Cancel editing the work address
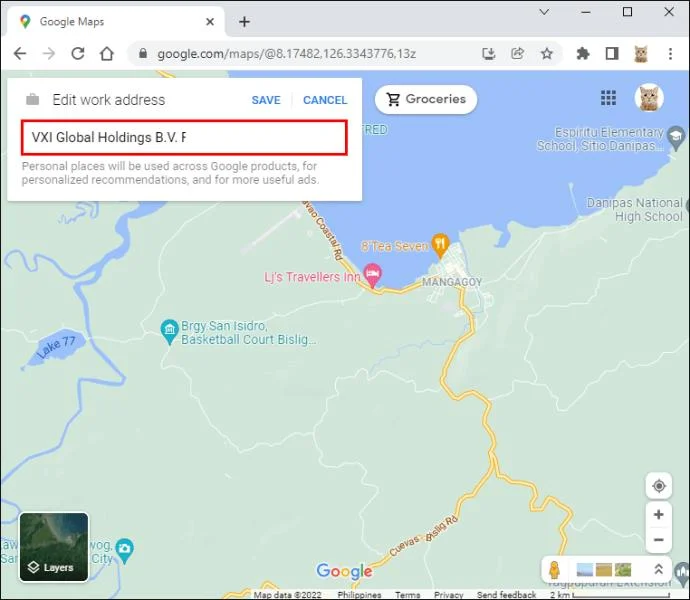690x600 pixels. [325, 100]
